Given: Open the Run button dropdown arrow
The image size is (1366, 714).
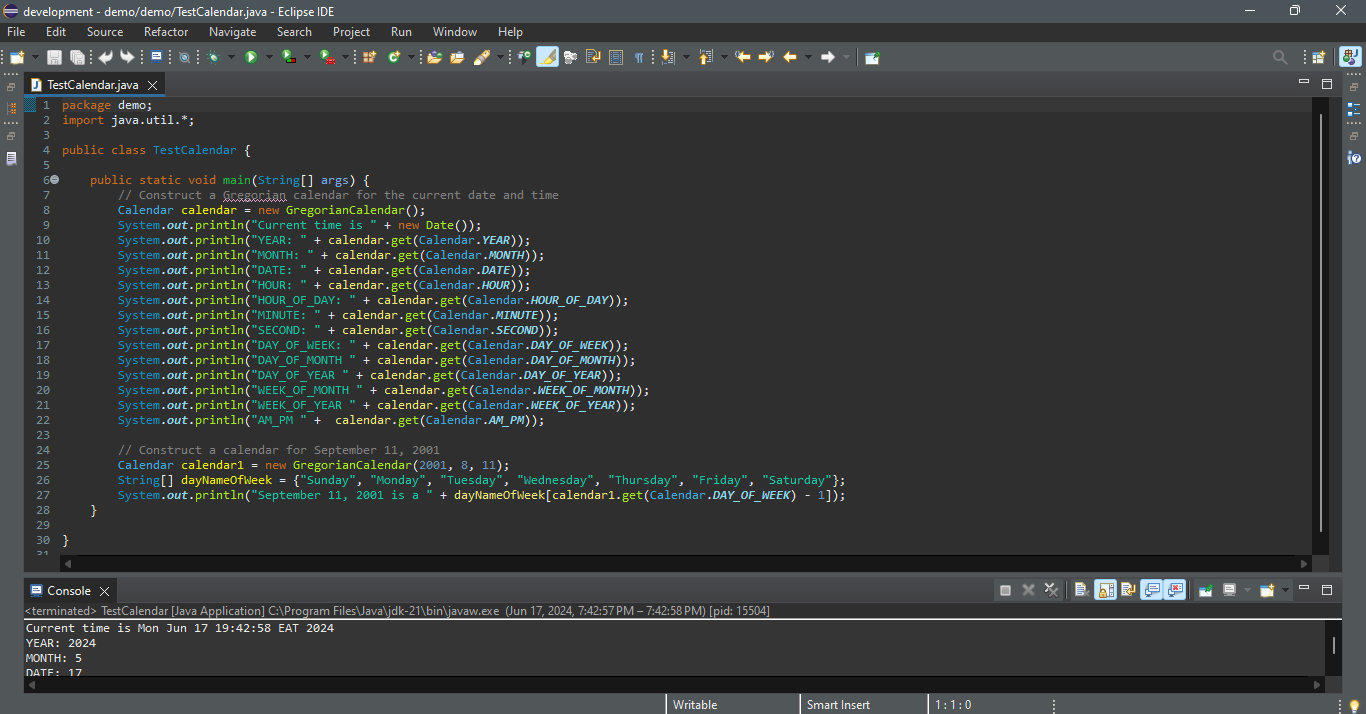Looking at the screenshot, I should tap(269, 58).
